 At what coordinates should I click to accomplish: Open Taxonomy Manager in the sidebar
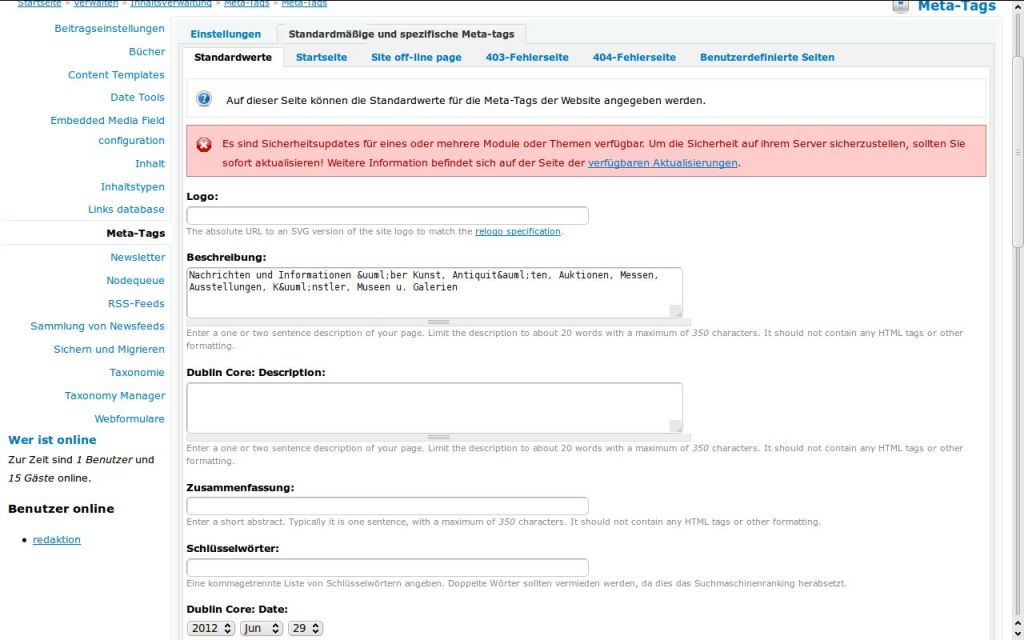tap(114, 396)
